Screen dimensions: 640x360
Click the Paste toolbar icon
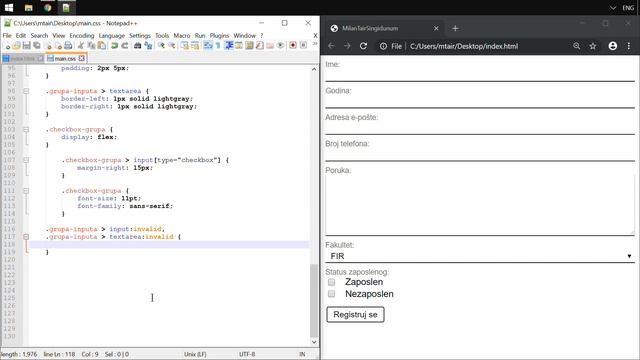(101, 45)
